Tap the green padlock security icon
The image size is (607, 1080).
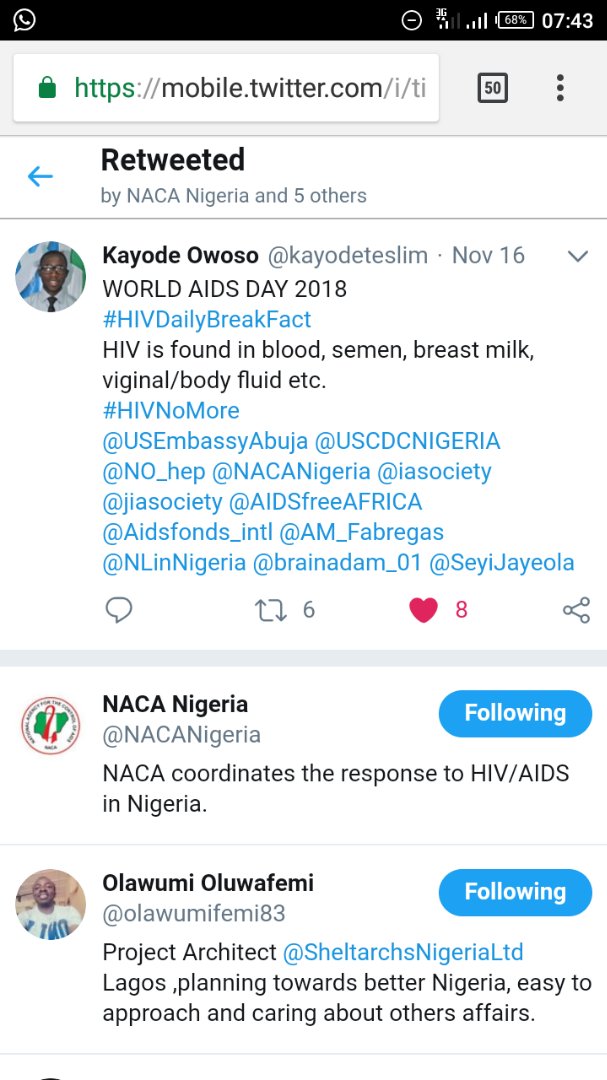[46, 88]
